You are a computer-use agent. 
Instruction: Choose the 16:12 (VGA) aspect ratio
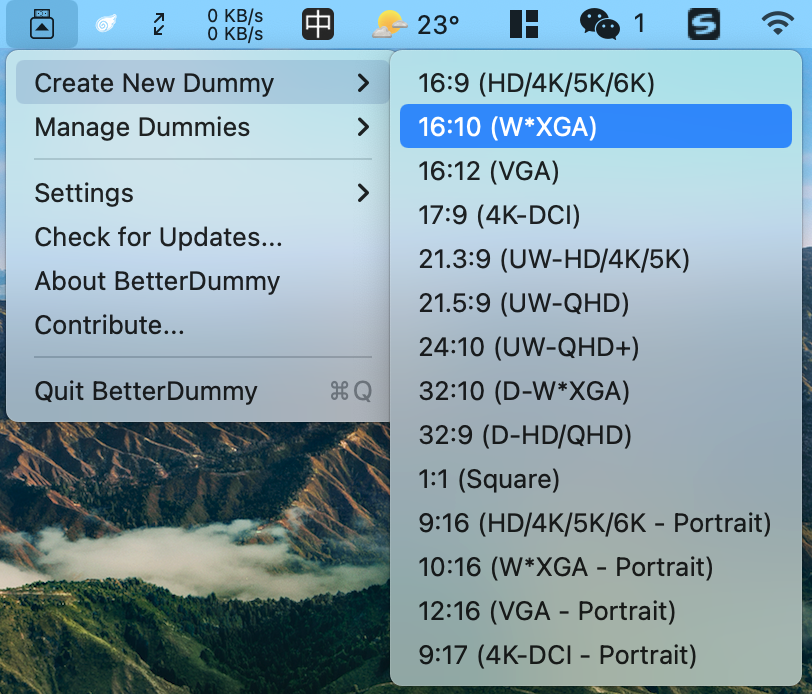[596, 171]
